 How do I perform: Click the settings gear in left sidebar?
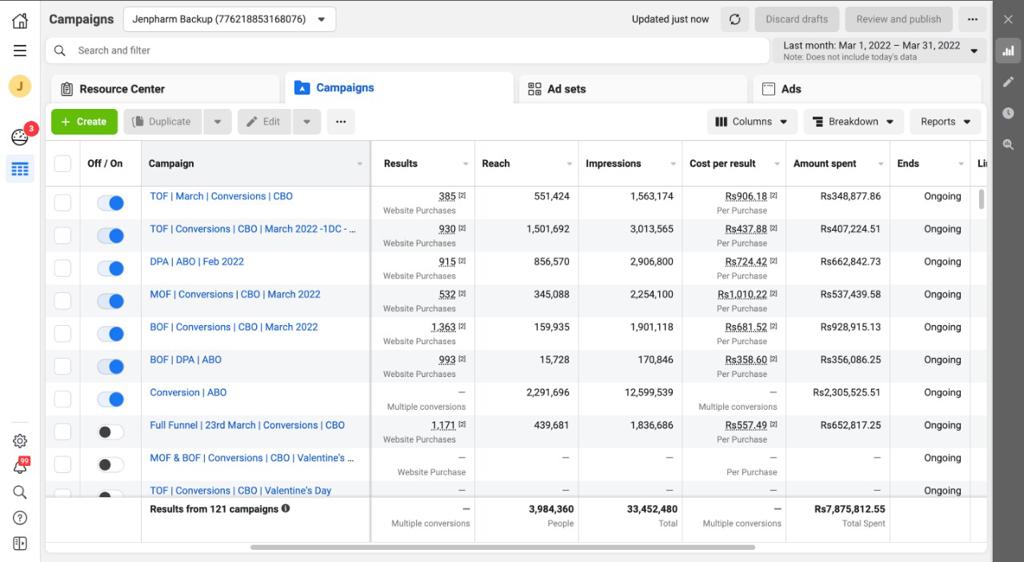point(20,441)
